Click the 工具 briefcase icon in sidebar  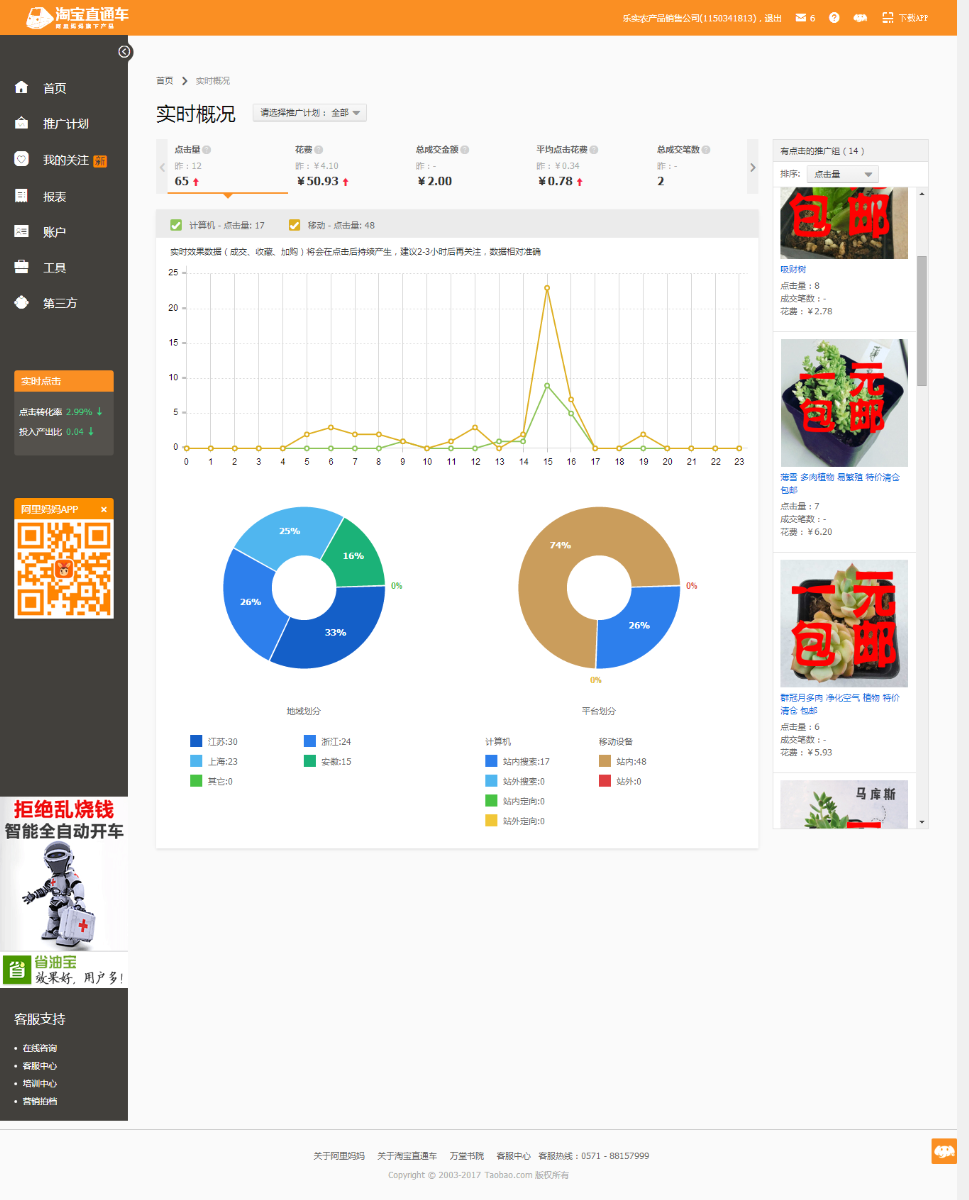point(22,267)
